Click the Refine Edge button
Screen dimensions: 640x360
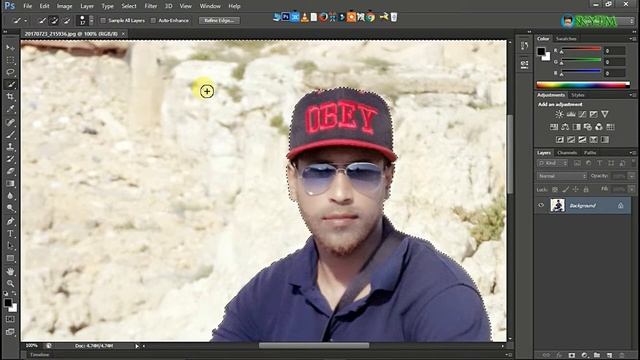[219, 20]
